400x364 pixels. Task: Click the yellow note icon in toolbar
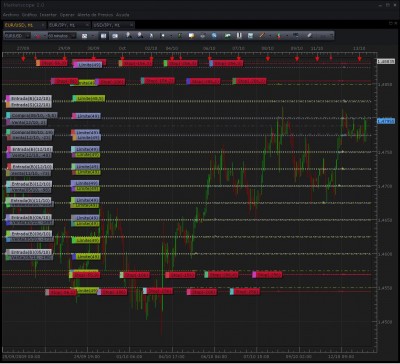point(192,36)
